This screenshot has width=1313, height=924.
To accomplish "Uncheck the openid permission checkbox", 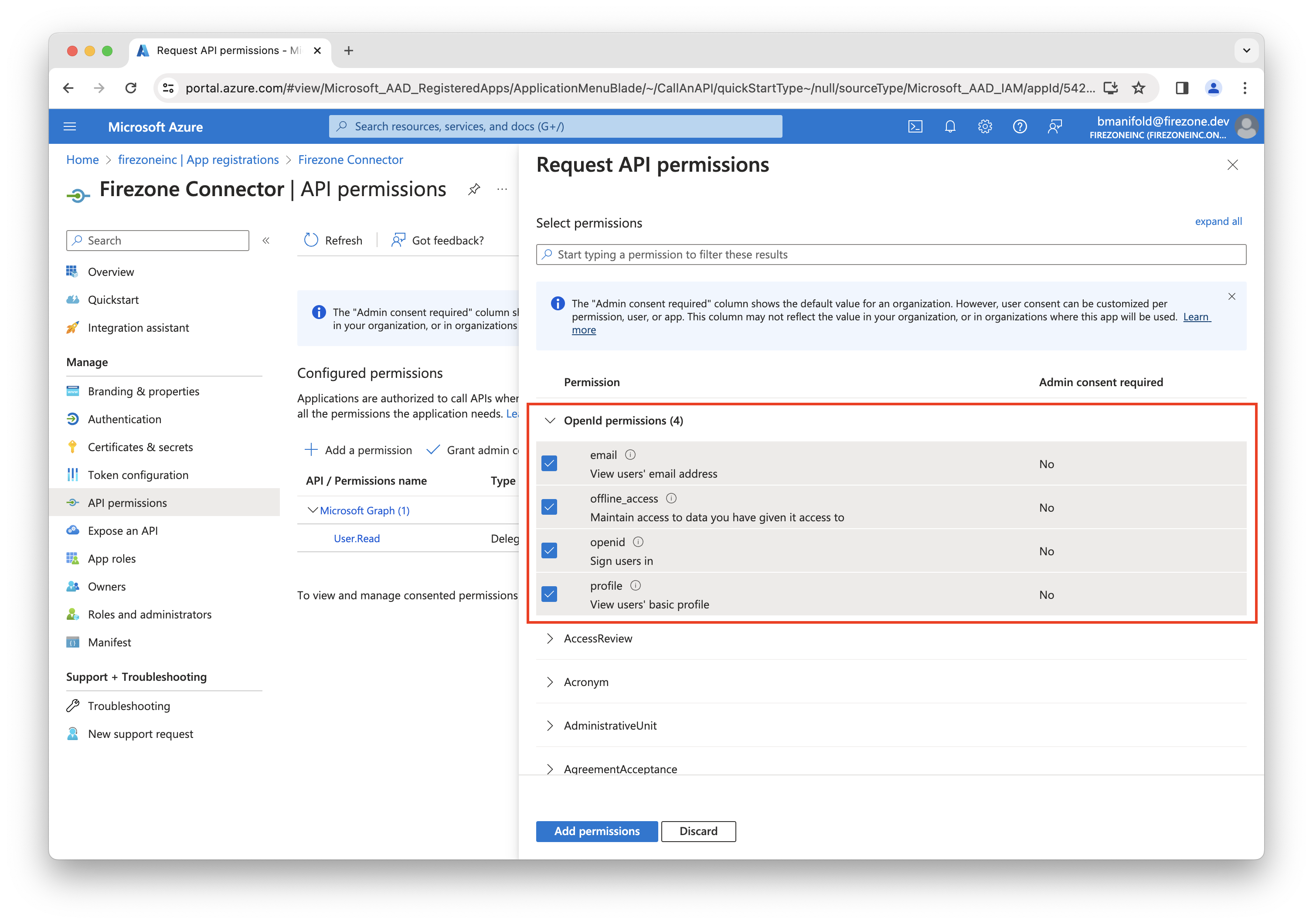I will click(549, 550).
